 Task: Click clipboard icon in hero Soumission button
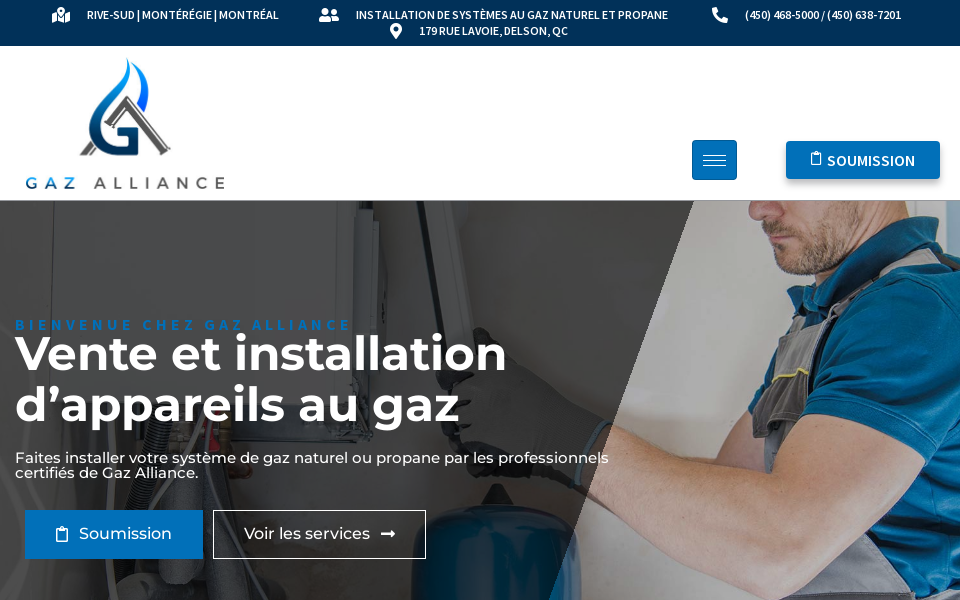click(x=62, y=534)
